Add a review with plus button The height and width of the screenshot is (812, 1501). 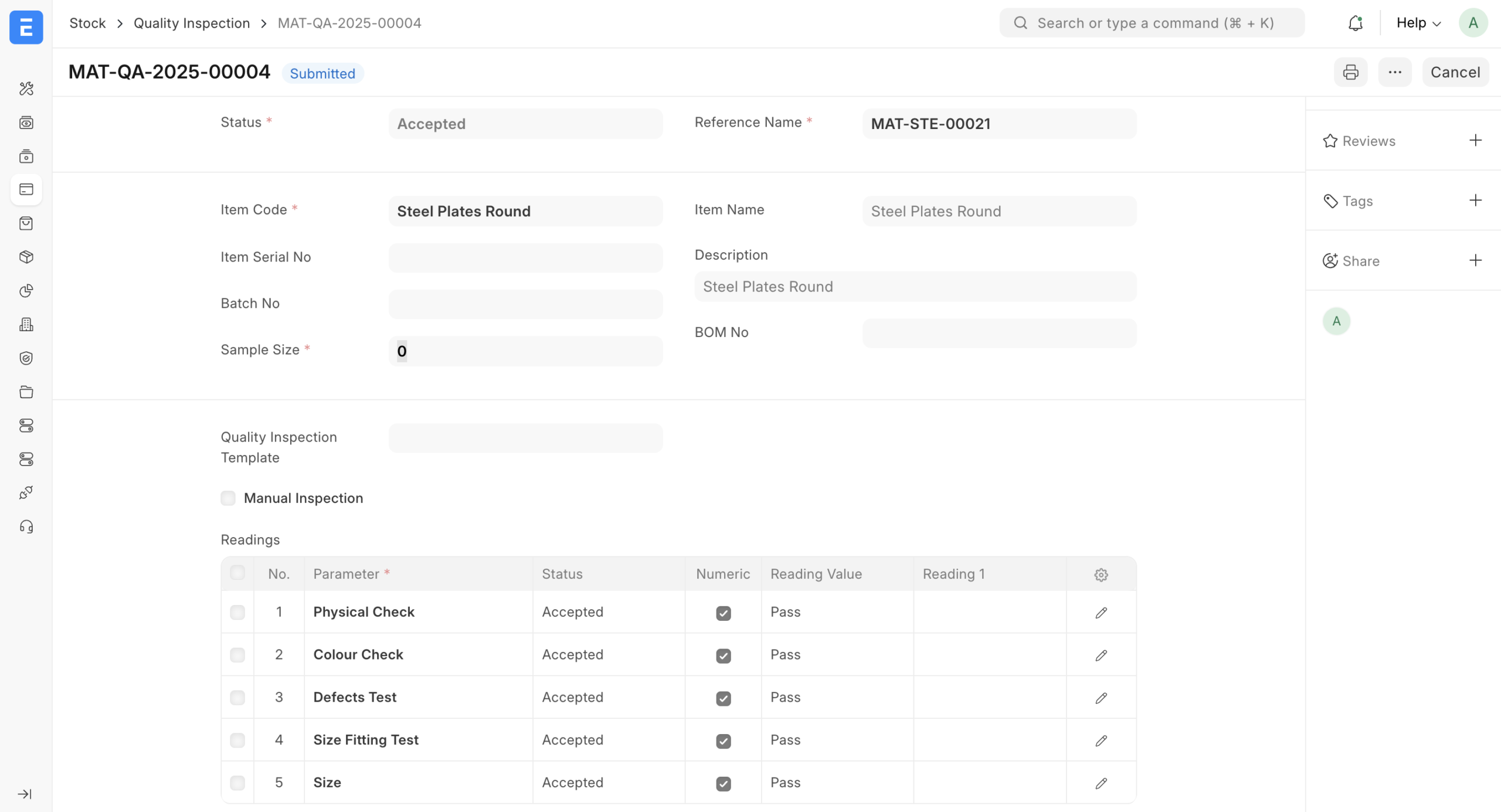(1475, 140)
